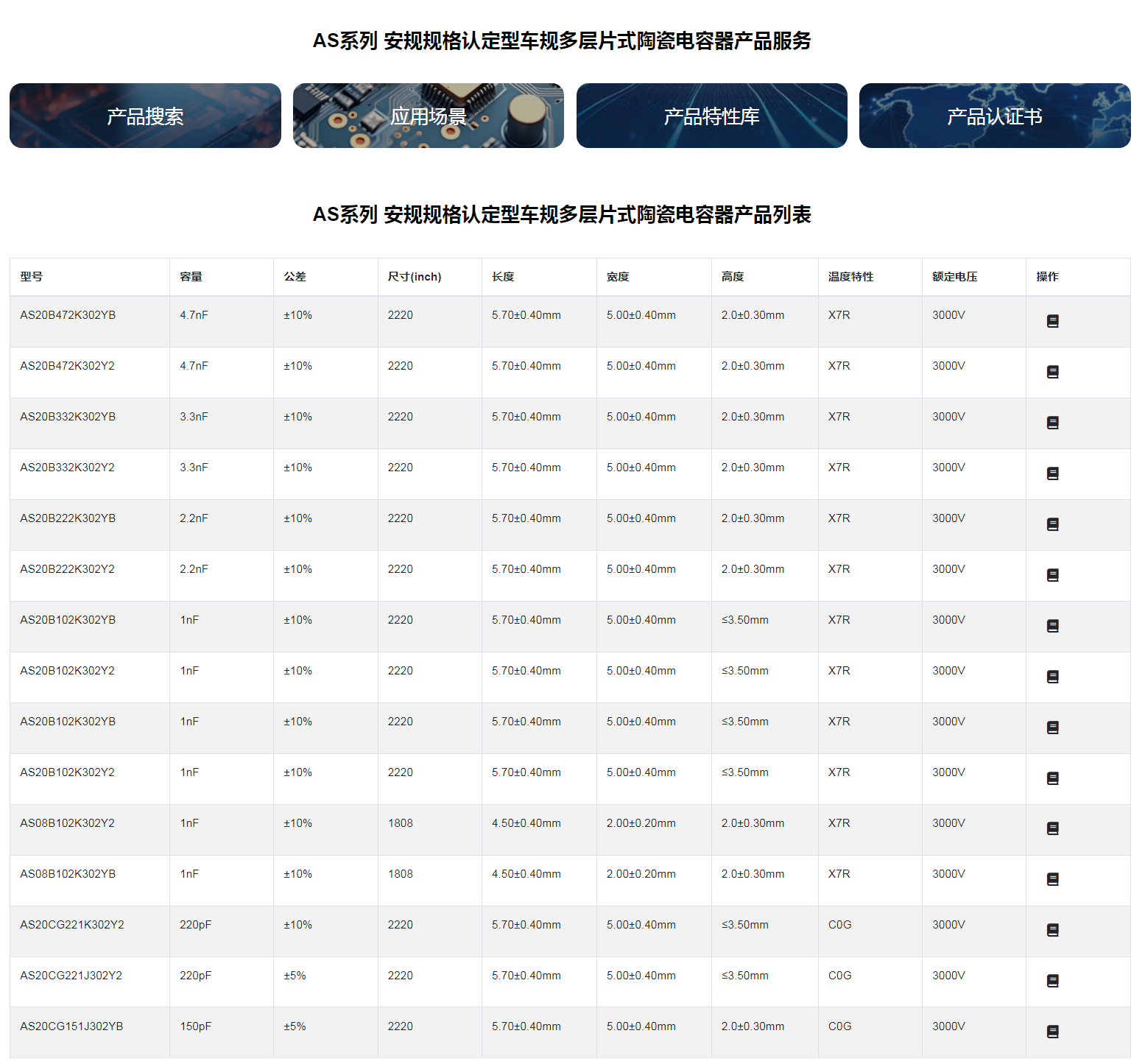Click the details icon for AS08B102K302Y2
This screenshot has height=1064, width=1145.
(x=1052, y=829)
